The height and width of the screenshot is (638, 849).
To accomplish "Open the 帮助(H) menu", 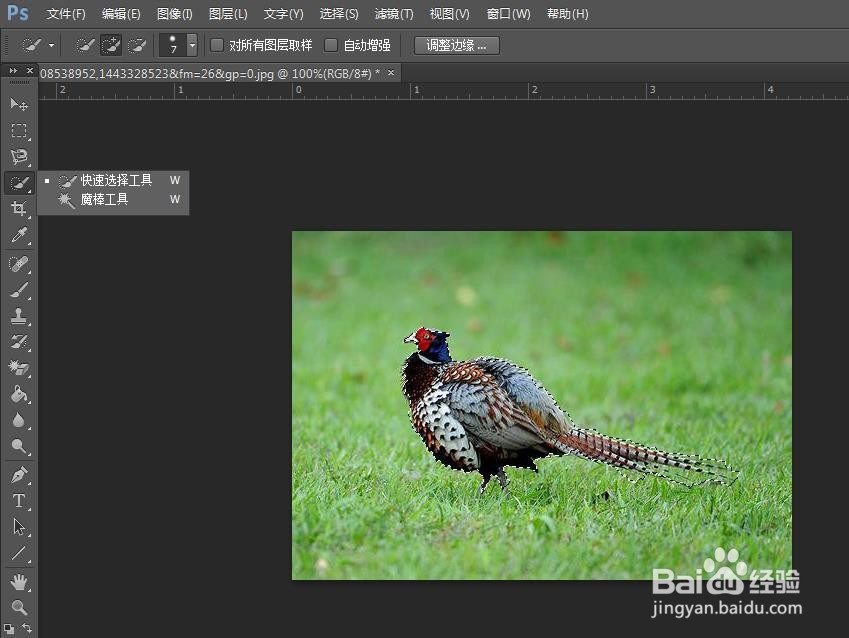I will 567,14.
